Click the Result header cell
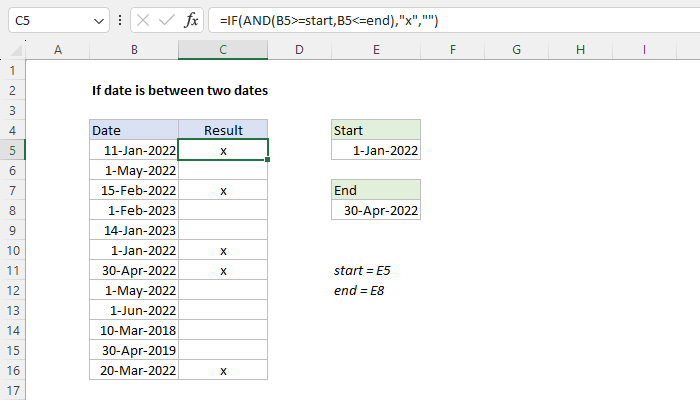Image resolution: width=700 pixels, height=400 pixels. 223,130
